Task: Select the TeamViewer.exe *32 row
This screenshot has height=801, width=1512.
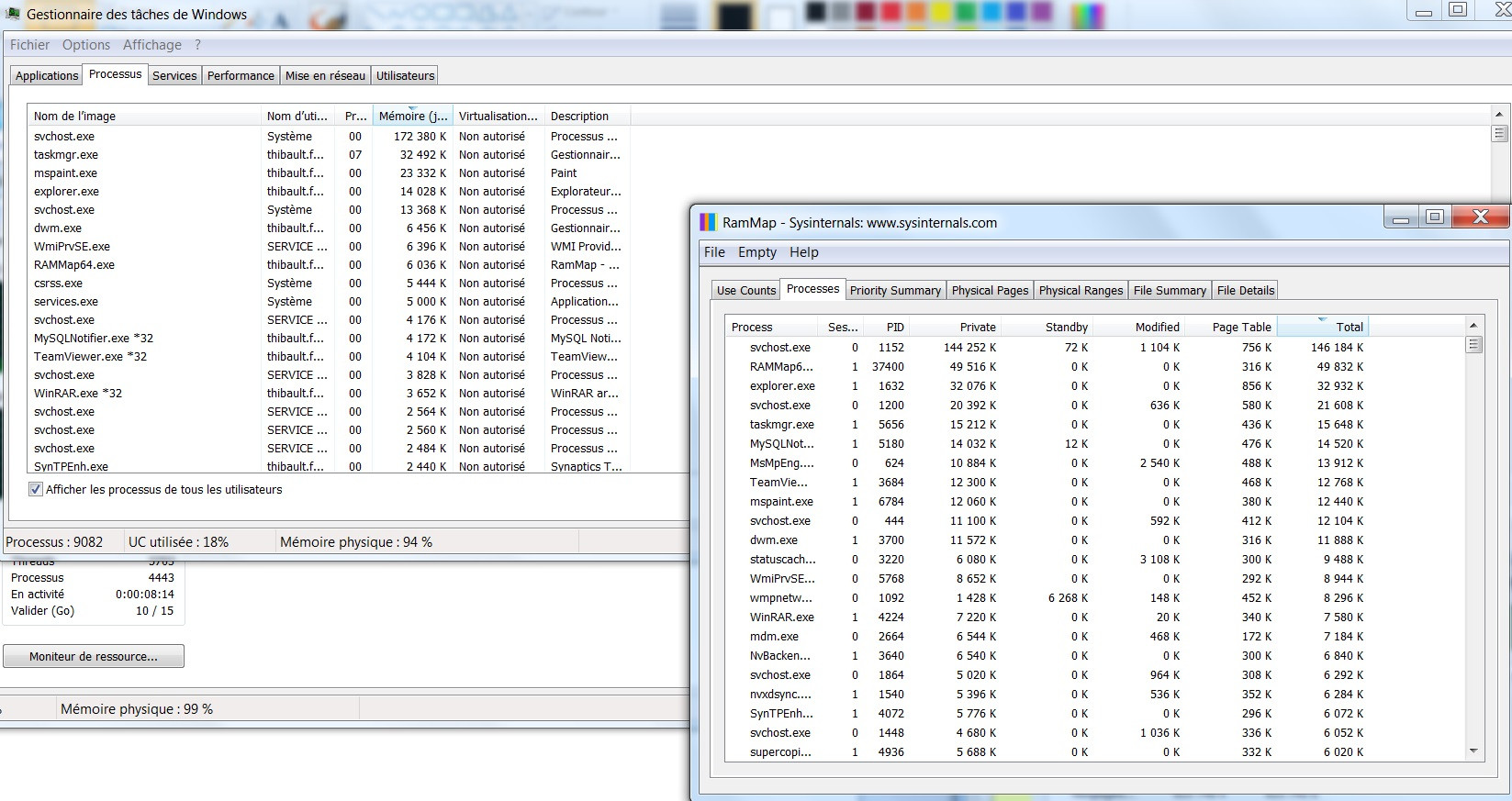Action: point(329,357)
